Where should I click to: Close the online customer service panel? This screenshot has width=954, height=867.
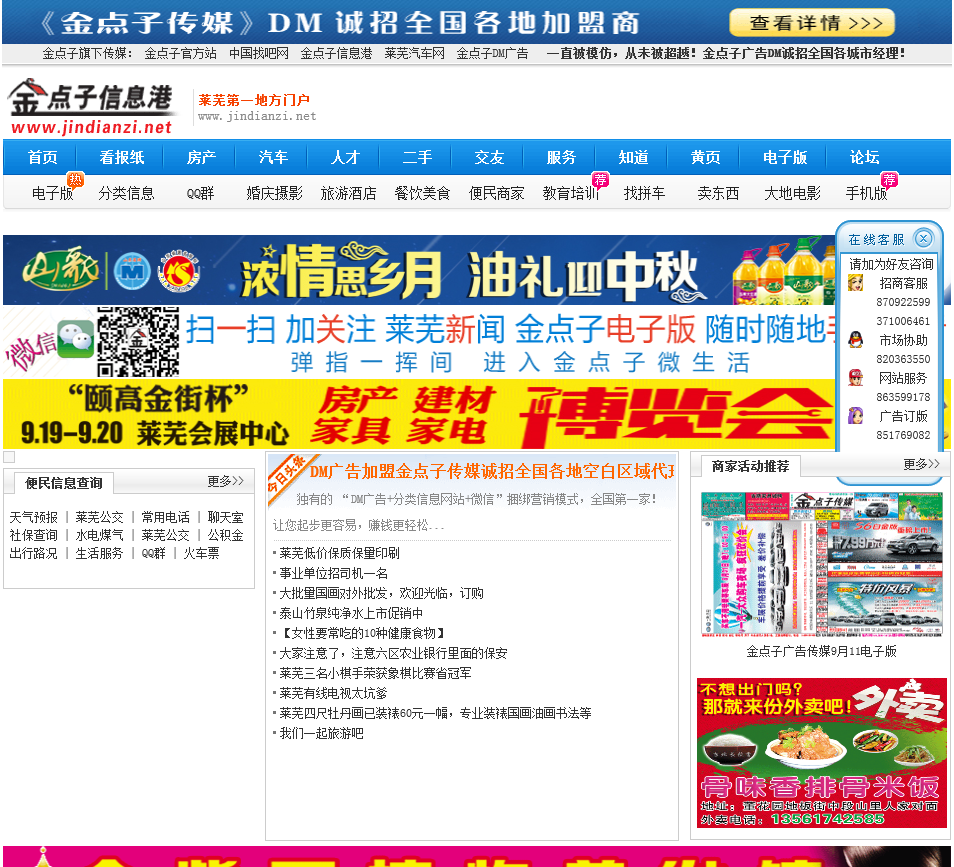[x=923, y=239]
